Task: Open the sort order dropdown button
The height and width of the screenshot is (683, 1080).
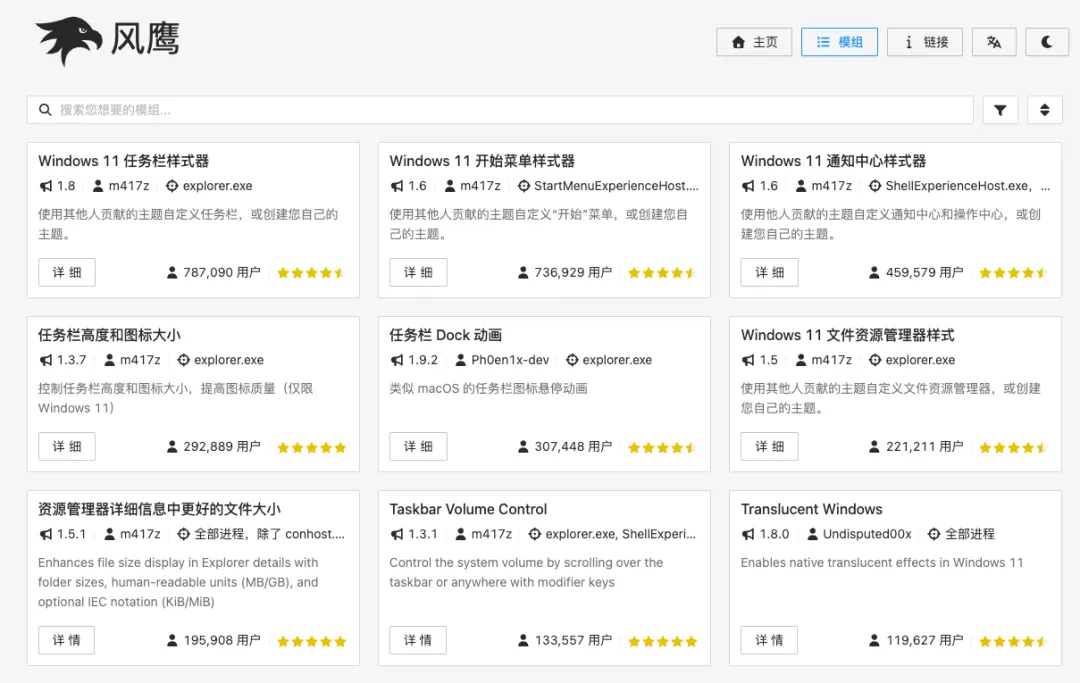Action: [x=1044, y=109]
